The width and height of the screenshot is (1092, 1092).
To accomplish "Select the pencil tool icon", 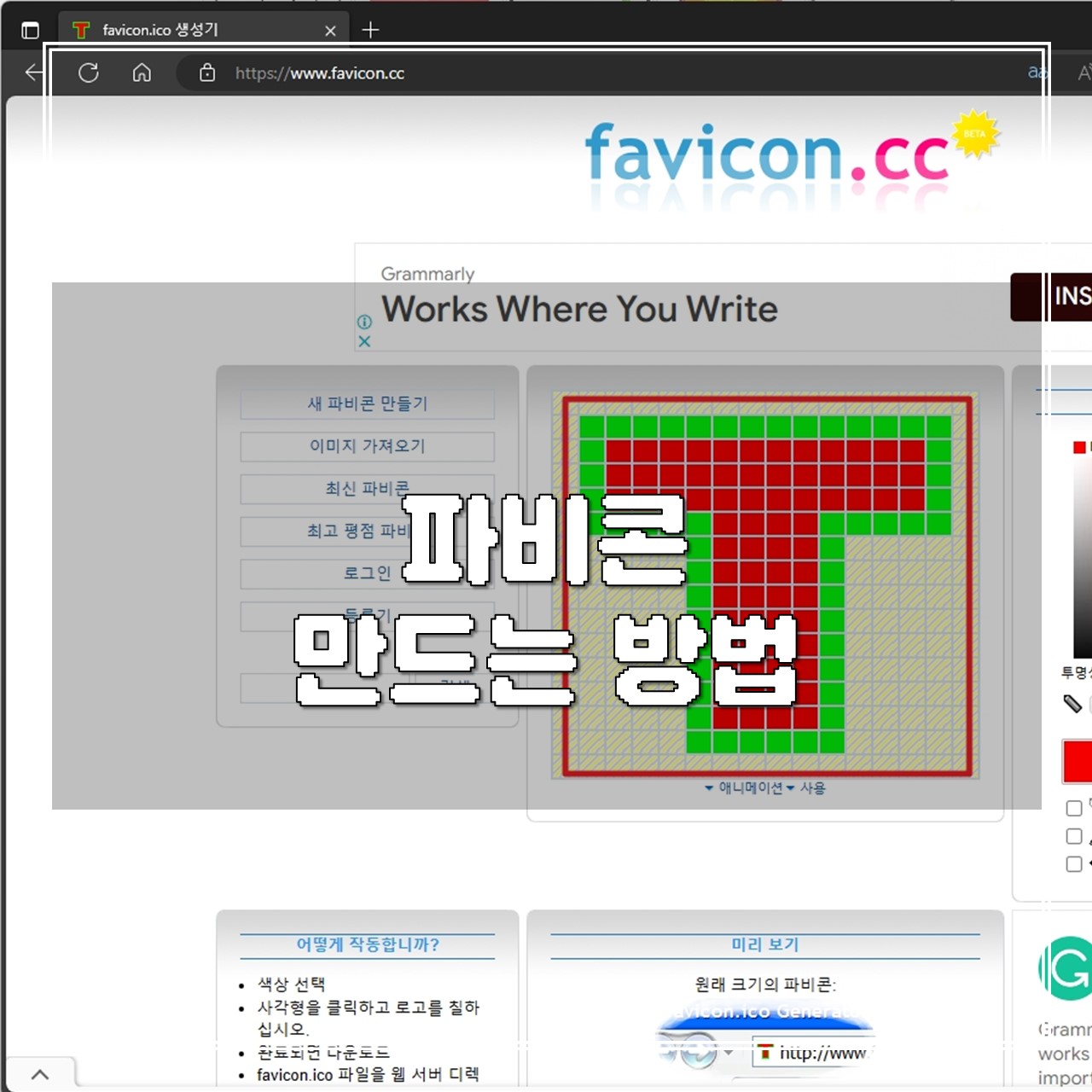I will 1072,704.
